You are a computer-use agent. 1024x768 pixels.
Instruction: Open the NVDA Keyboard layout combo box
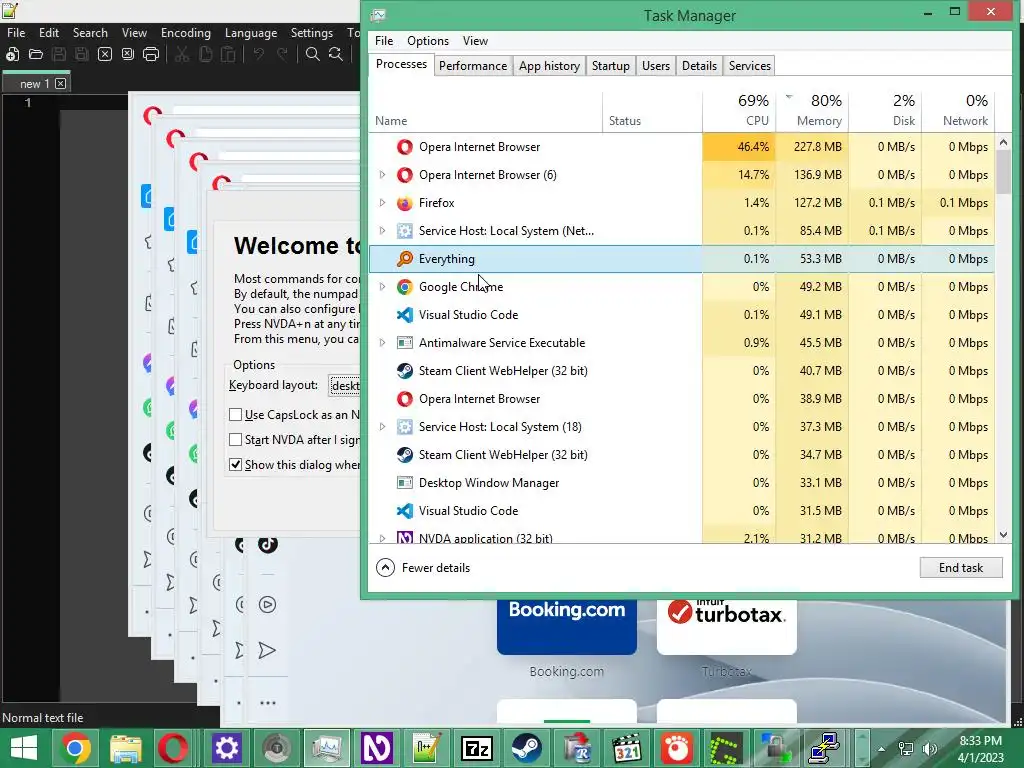[x=344, y=385]
